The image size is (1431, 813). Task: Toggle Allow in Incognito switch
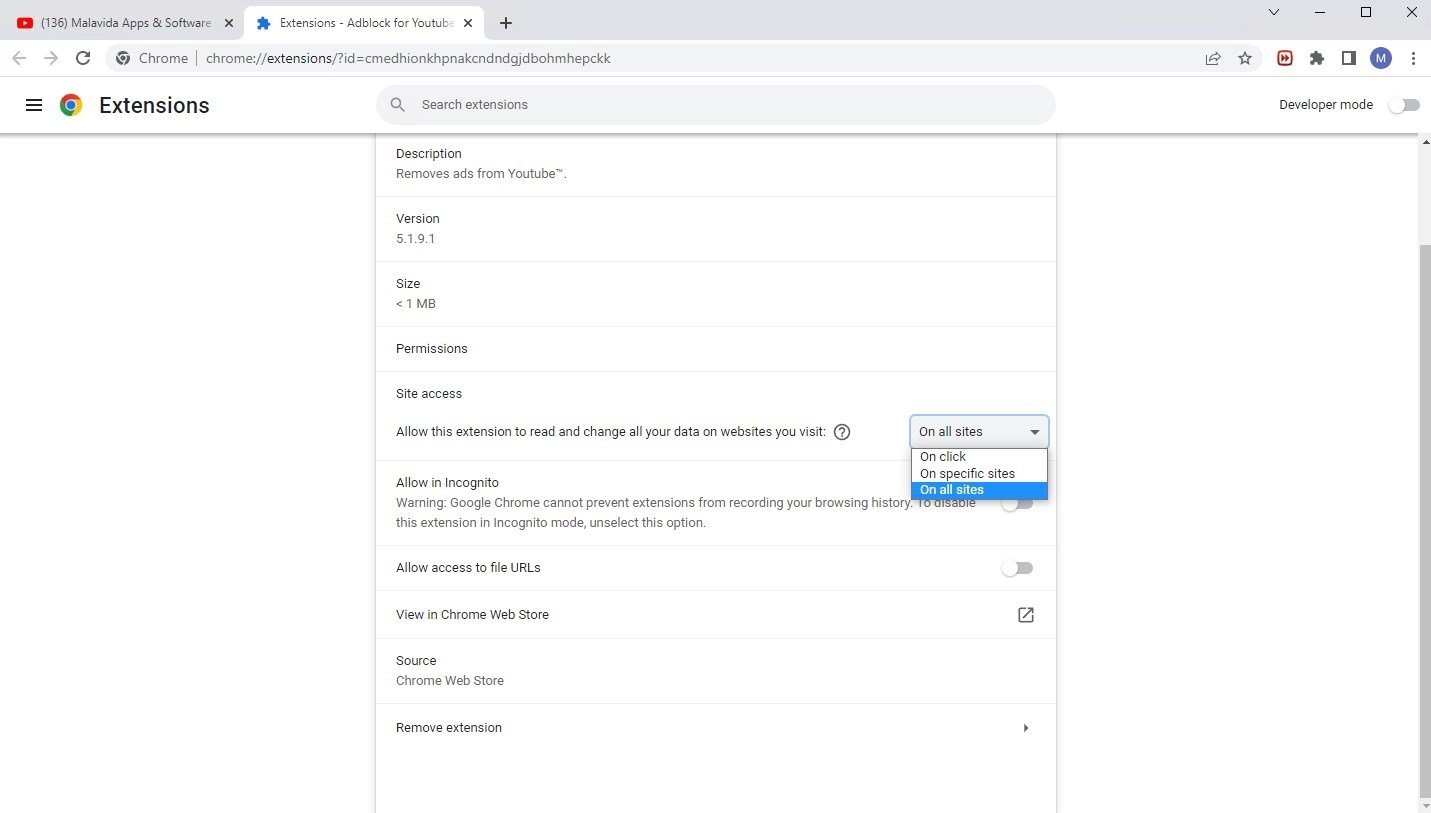[x=1017, y=503]
